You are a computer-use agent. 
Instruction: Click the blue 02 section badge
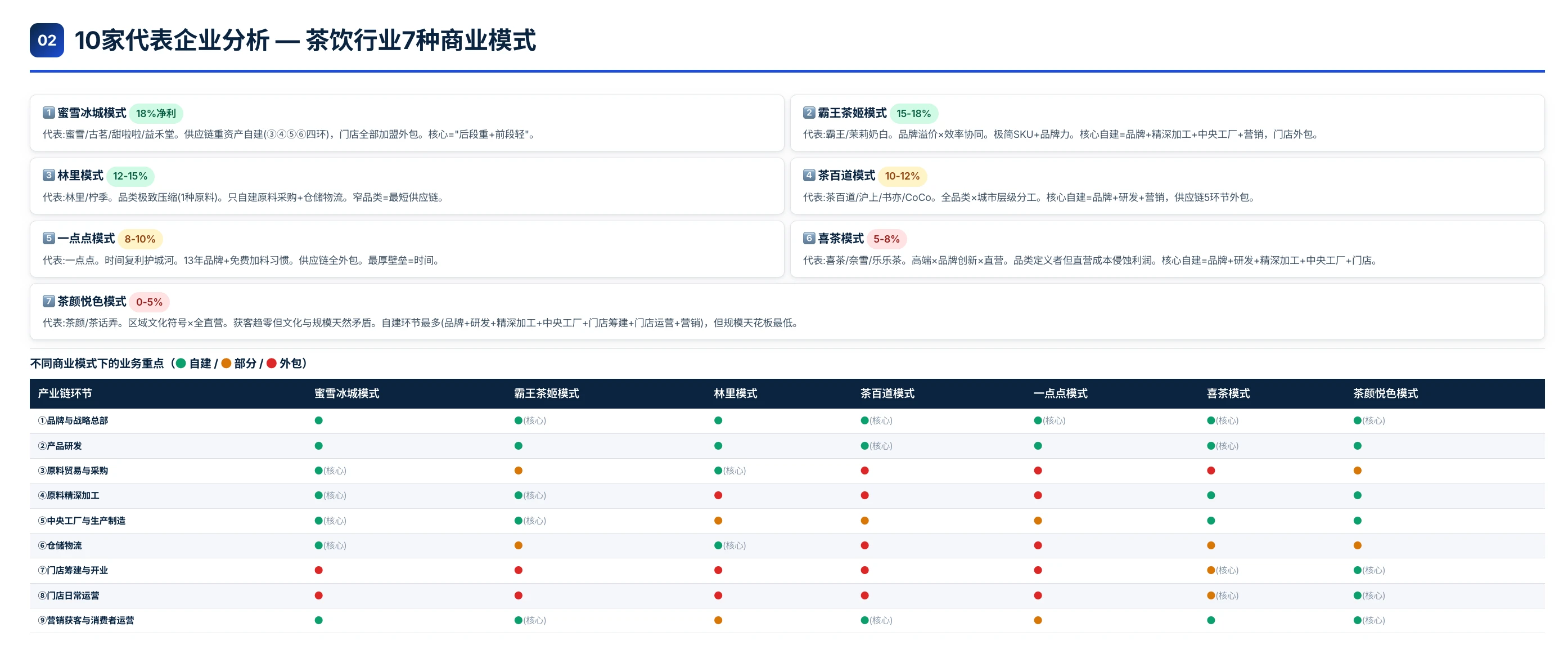47,40
